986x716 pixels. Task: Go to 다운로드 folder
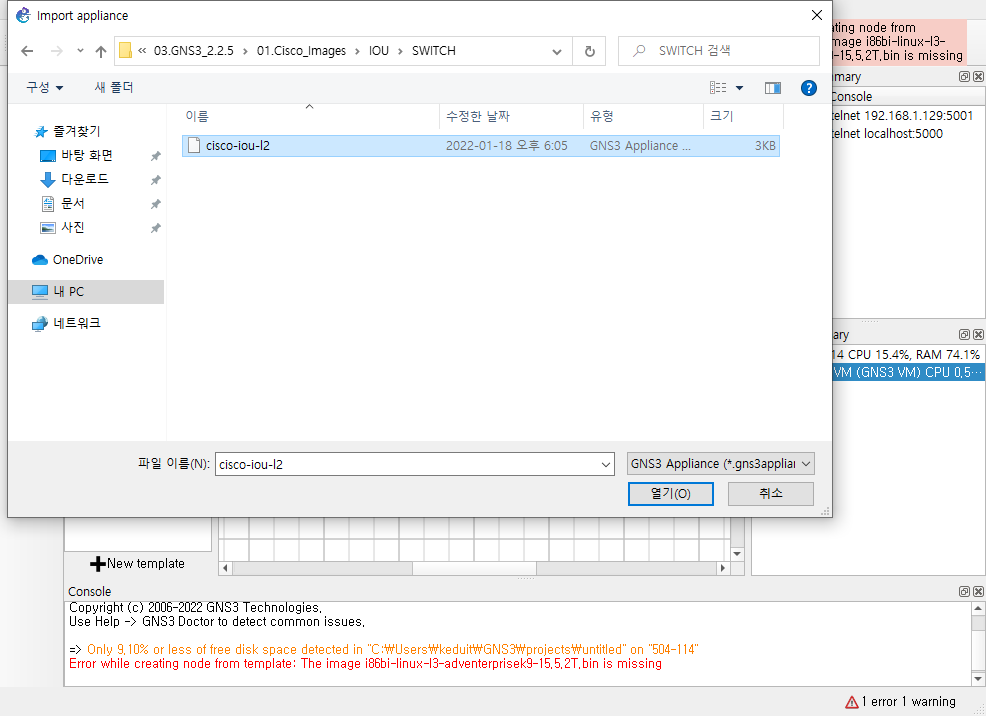pos(85,179)
